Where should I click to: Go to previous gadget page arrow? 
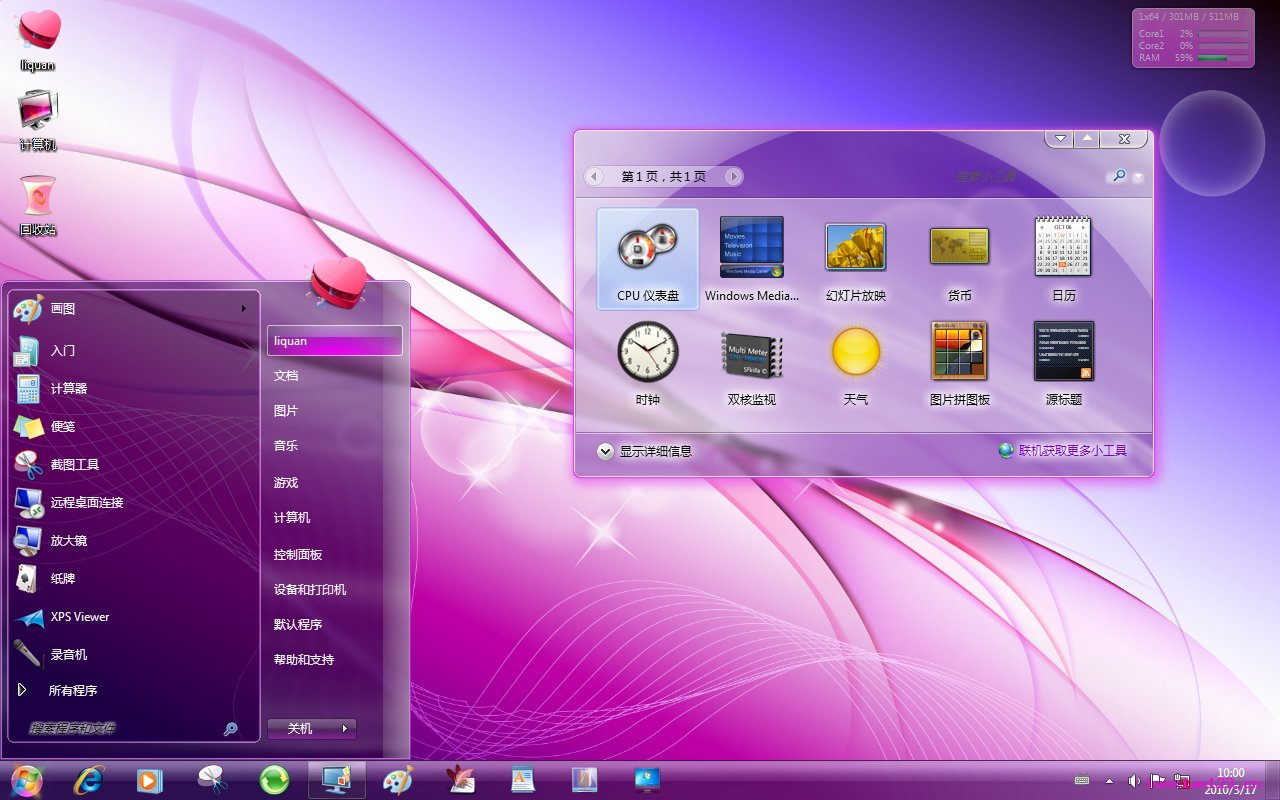(595, 177)
